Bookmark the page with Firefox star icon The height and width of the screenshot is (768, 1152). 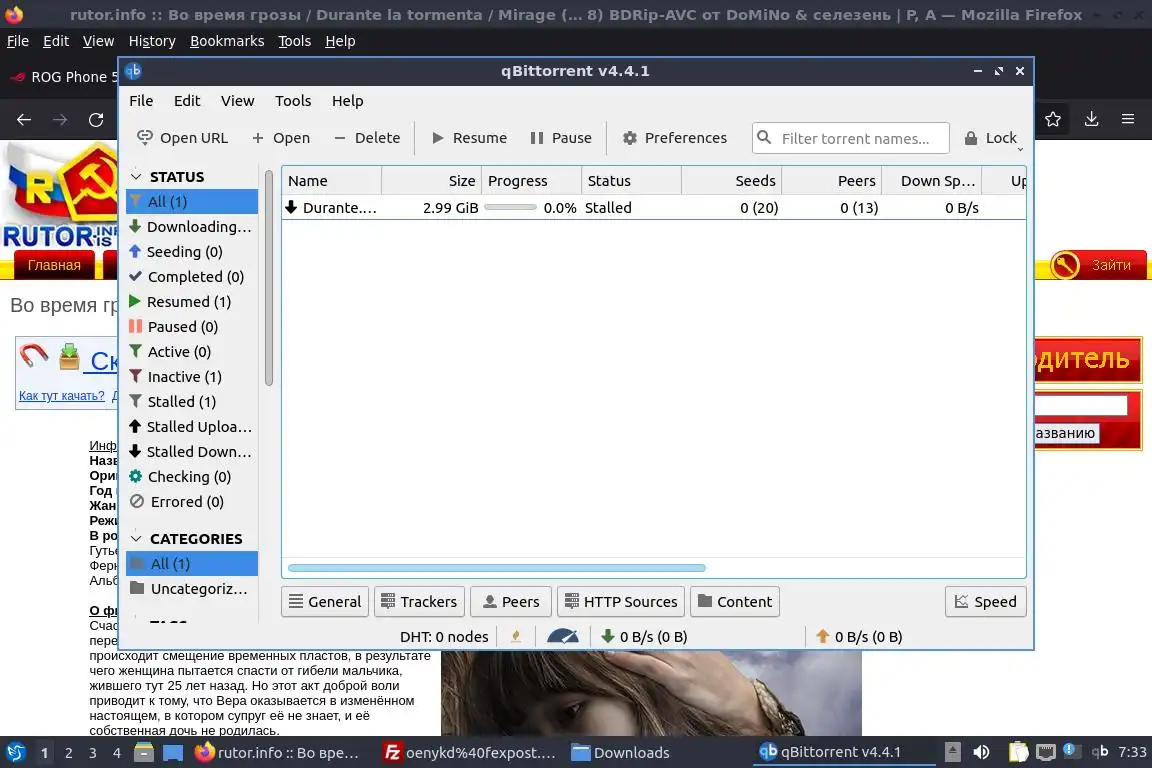point(1053,119)
